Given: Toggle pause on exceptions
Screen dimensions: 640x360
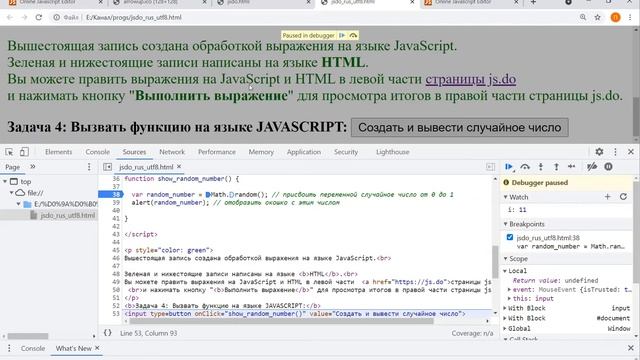Looking at the screenshot, I should click(608, 167).
